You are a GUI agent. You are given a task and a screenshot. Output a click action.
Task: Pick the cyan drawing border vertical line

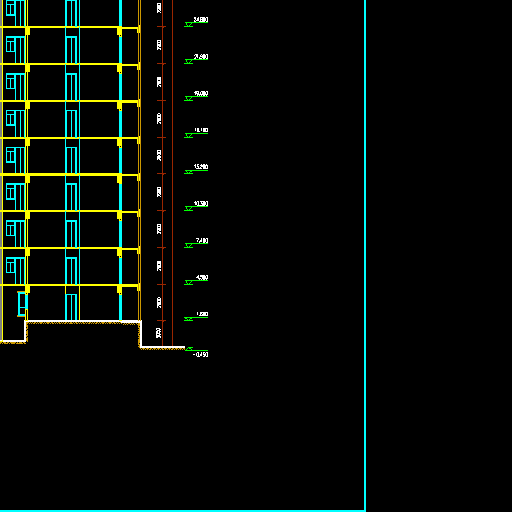point(365,255)
